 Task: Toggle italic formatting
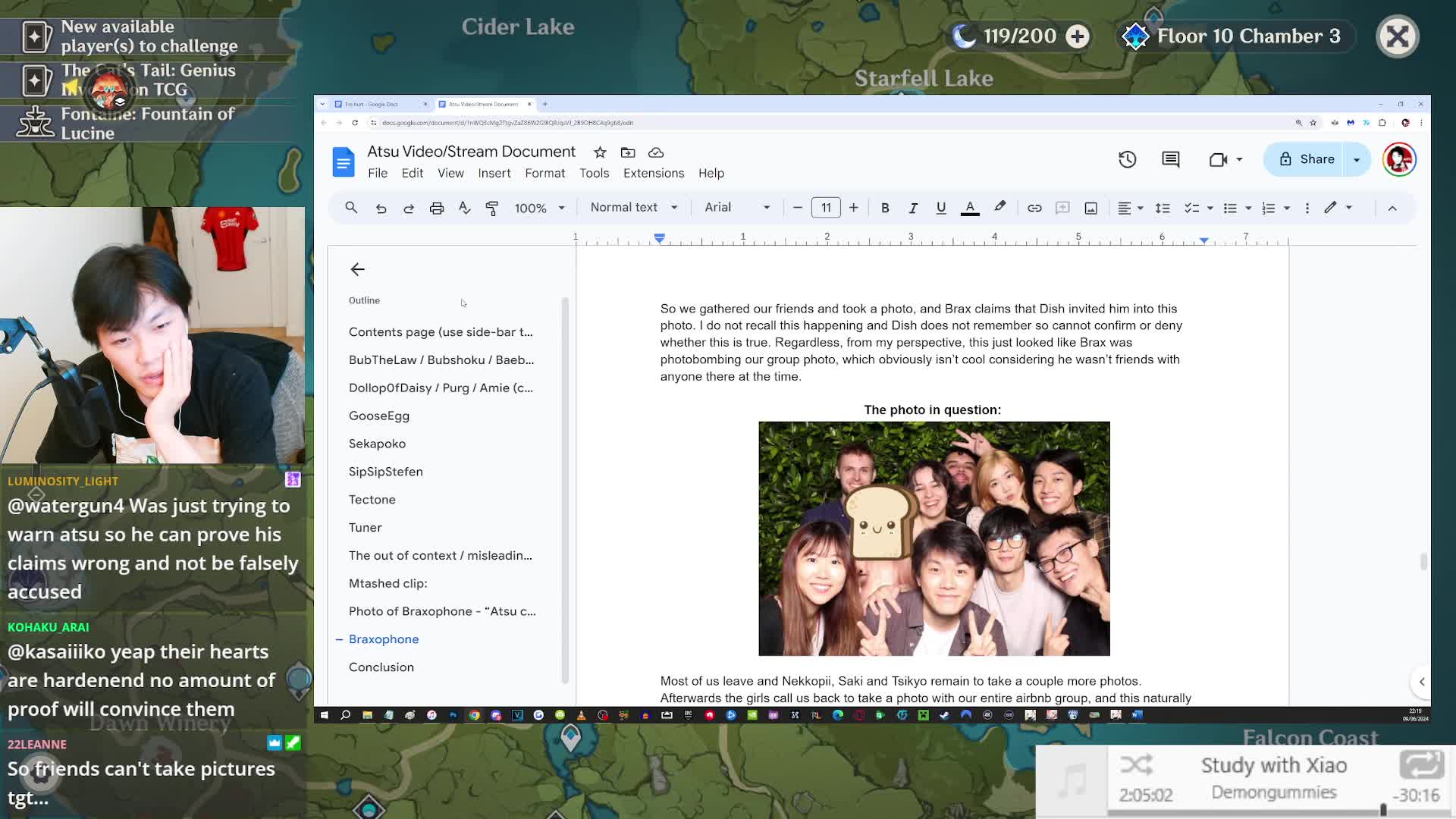coord(913,208)
